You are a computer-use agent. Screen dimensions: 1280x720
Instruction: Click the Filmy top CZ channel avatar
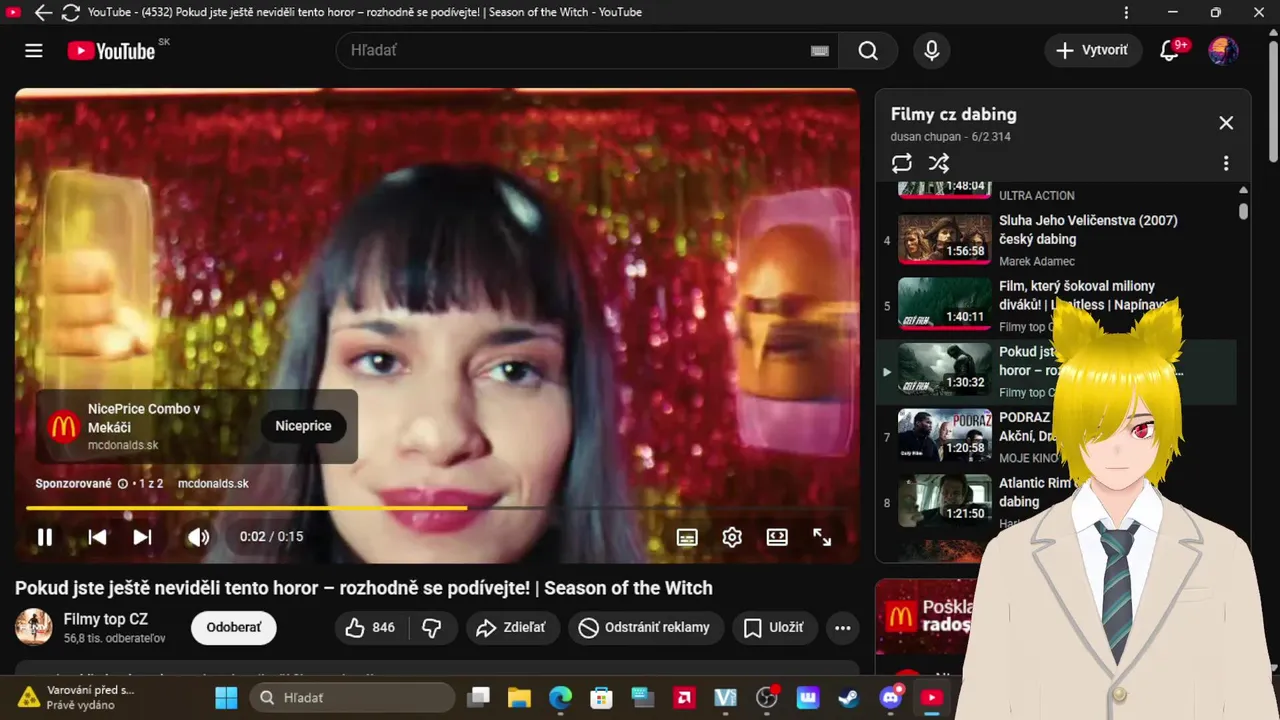tap(34, 627)
